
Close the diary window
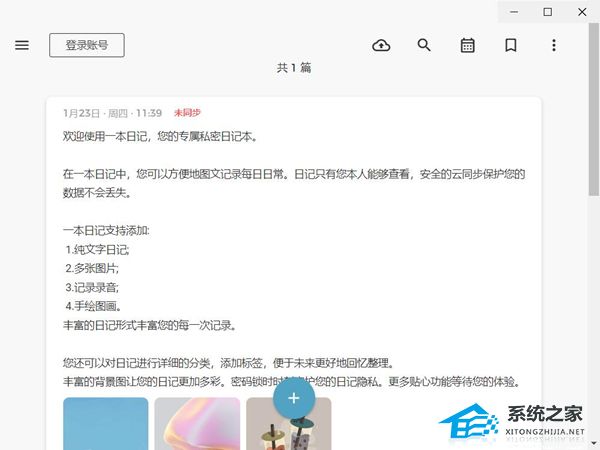click(x=582, y=12)
